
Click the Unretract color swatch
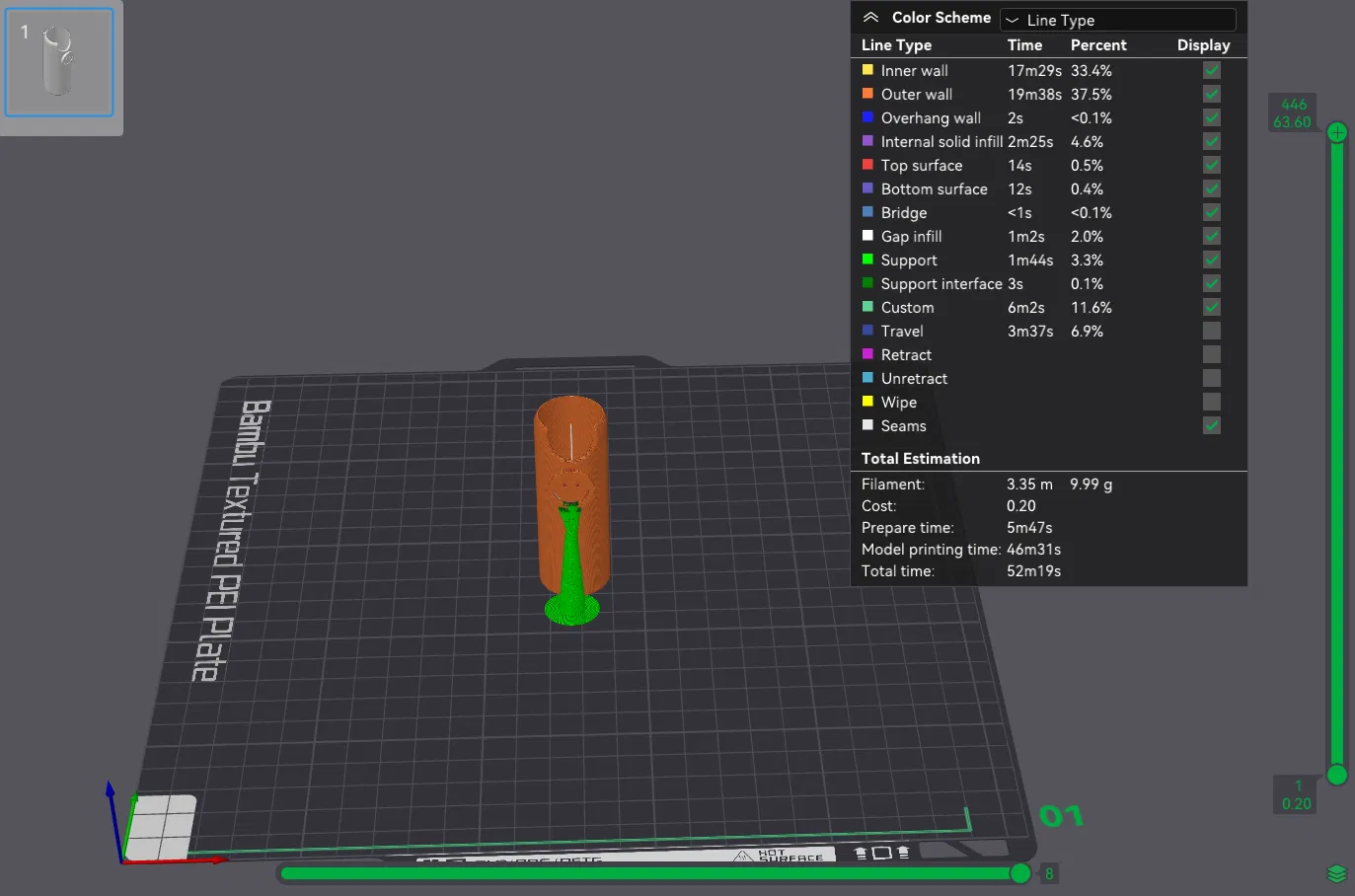click(867, 378)
